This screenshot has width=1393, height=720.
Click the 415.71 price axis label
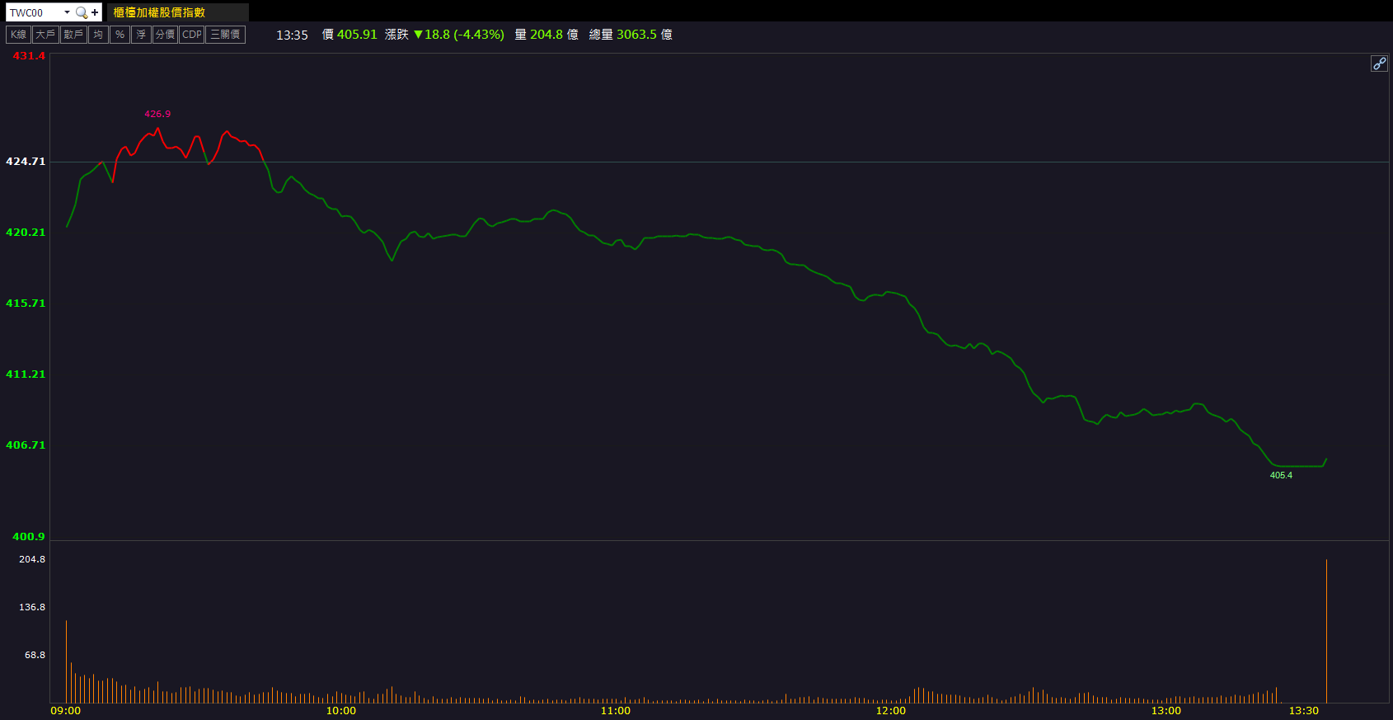(26, 303)
